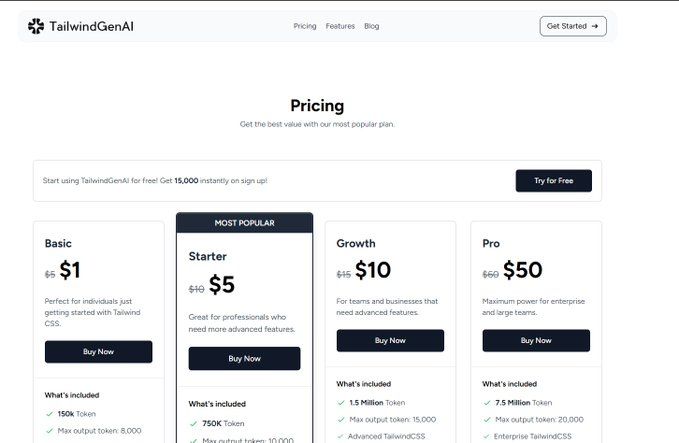Go to the Blog nav link
The height and width of the screenshot is (443, 679).
click(x=372, y=26)
